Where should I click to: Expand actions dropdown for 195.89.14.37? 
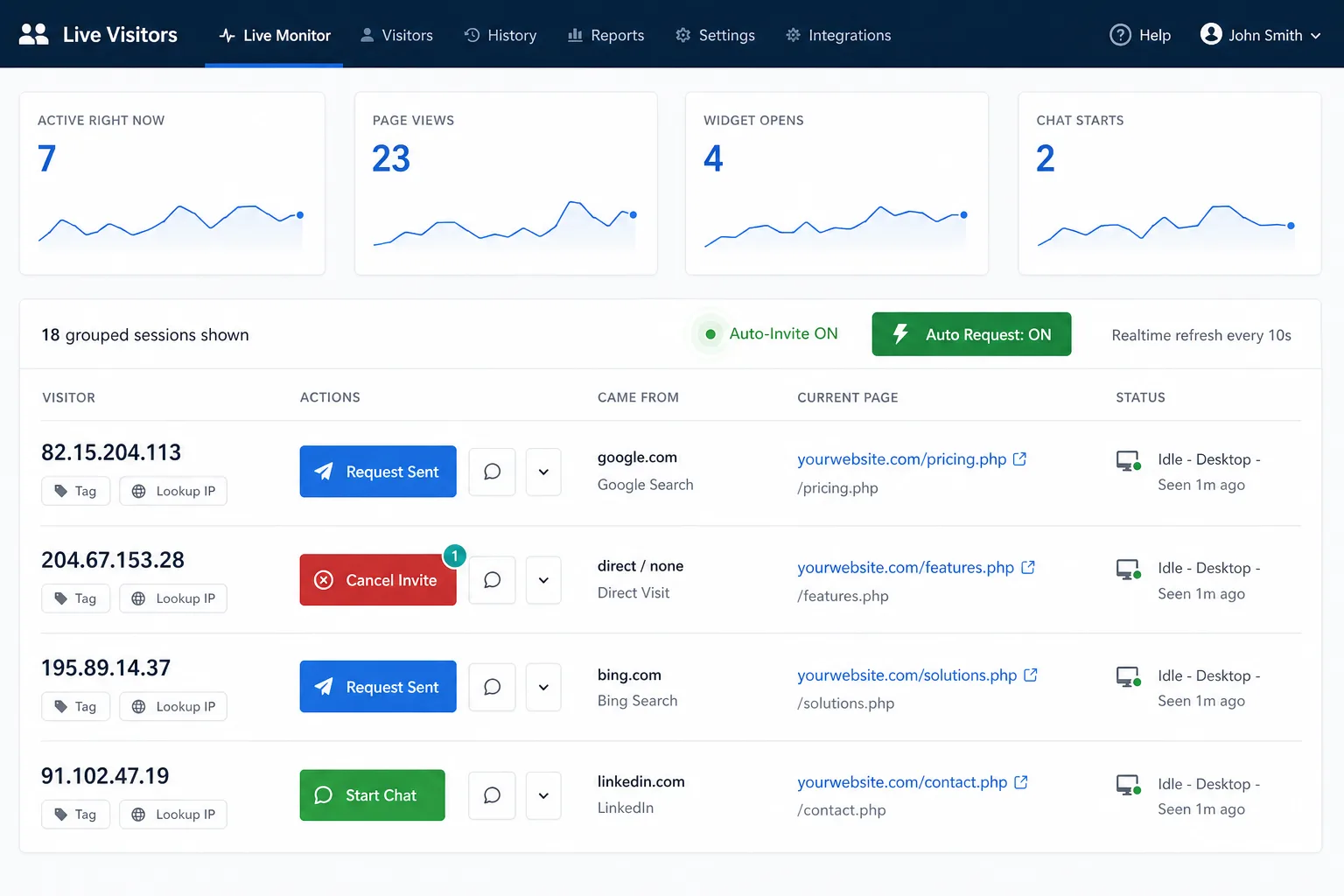543,687
